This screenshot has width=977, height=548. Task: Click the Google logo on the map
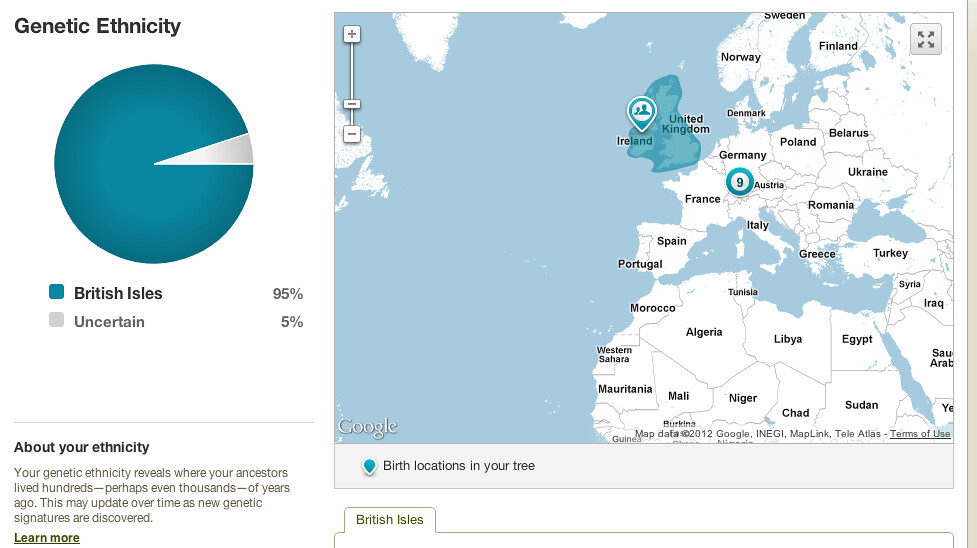coord(367,427)
